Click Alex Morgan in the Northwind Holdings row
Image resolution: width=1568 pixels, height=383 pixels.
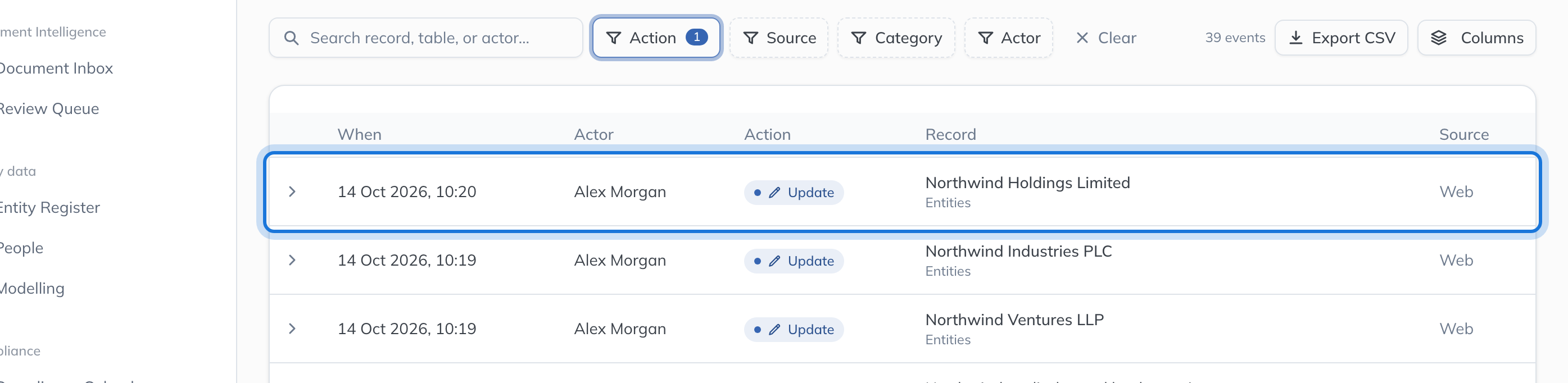click(620, 191)
